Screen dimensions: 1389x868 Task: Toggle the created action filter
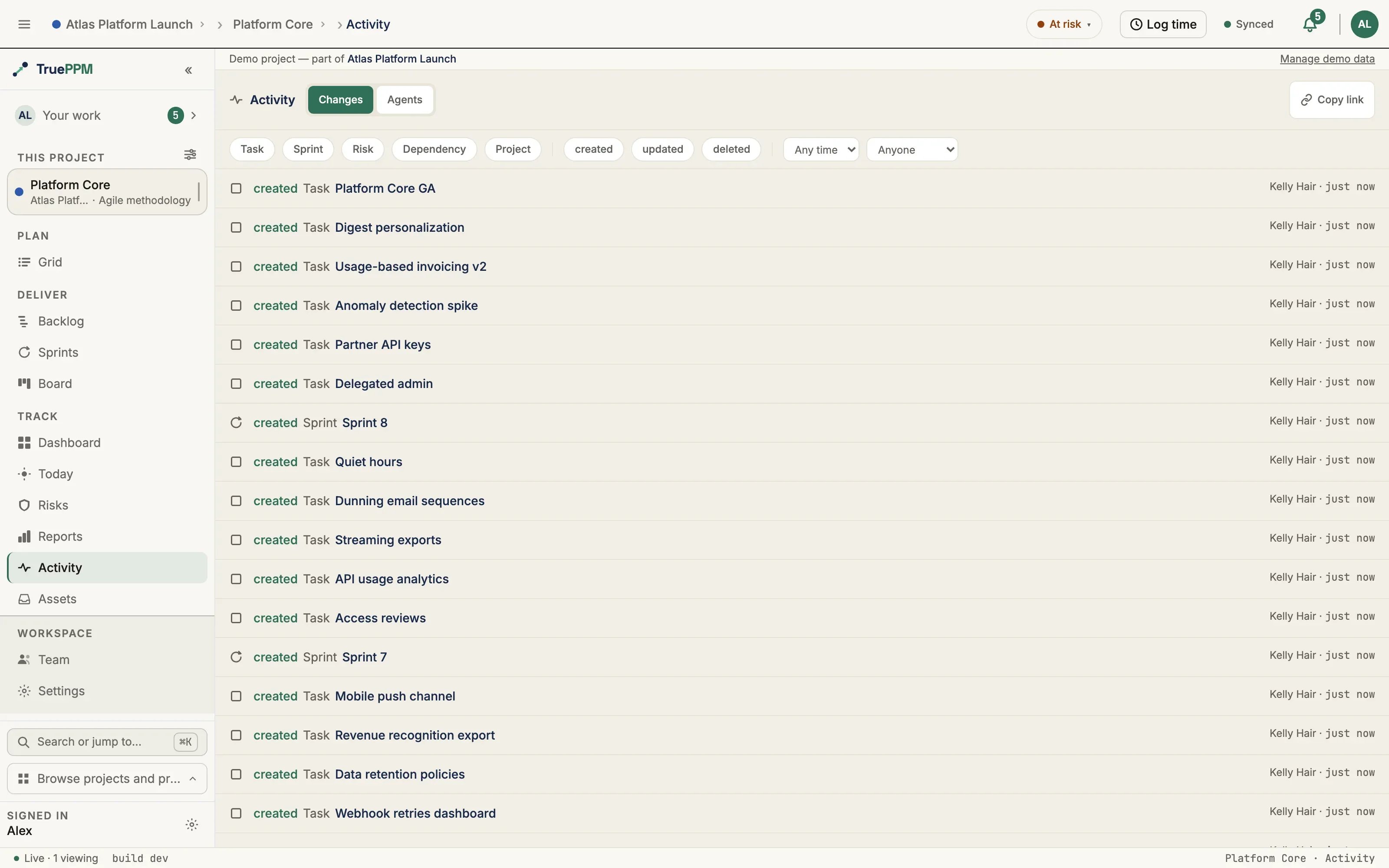pos(593,149)
